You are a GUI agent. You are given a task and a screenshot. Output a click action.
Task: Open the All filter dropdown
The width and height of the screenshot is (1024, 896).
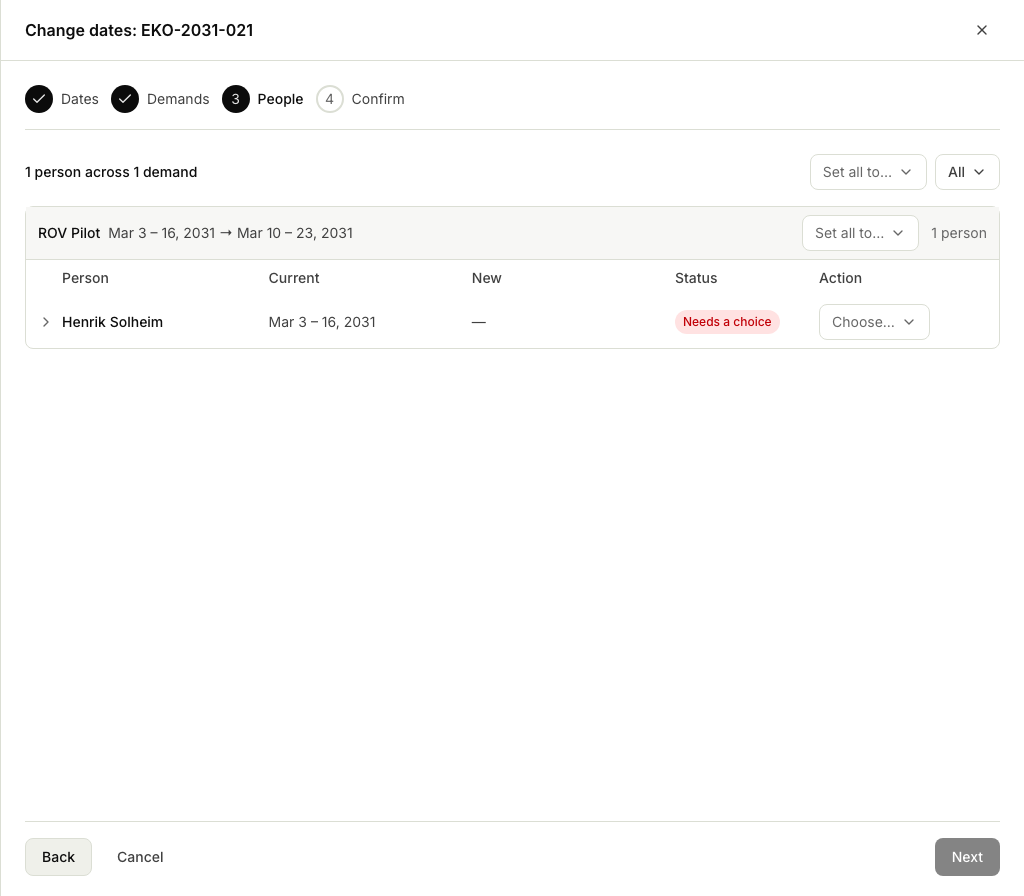click(967, 172)
